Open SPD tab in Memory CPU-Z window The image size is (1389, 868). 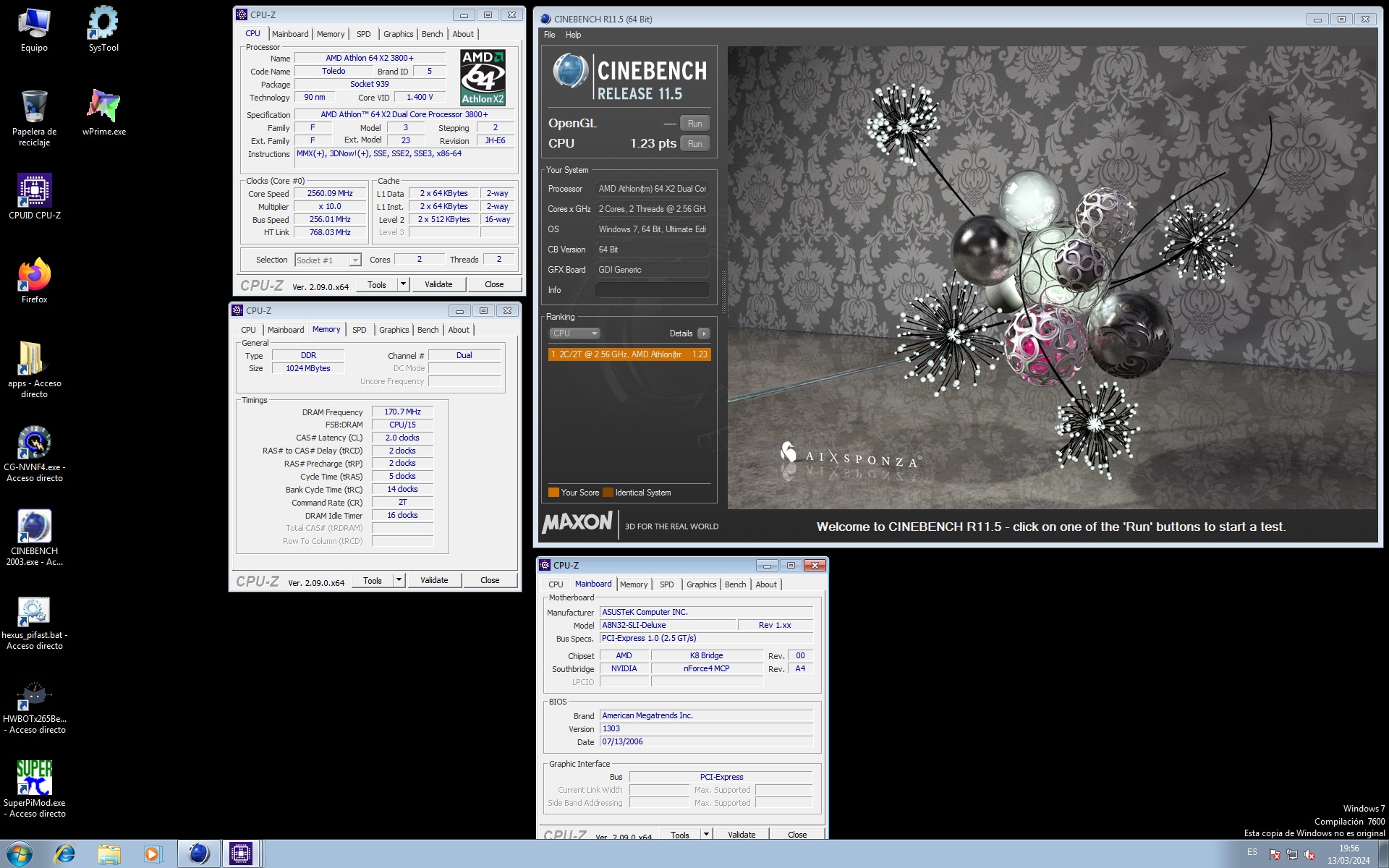tap(359, 330)
